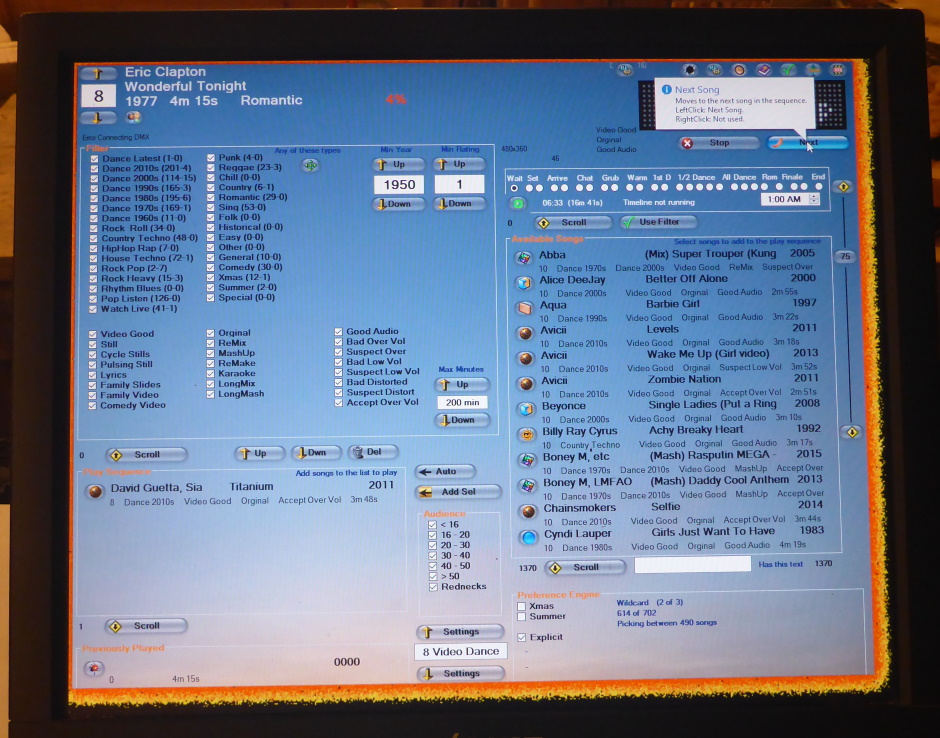The height and width of the screenshot is (738, 940).
Task: Click the volume slider handle showing 75
Action: point(845,257)
